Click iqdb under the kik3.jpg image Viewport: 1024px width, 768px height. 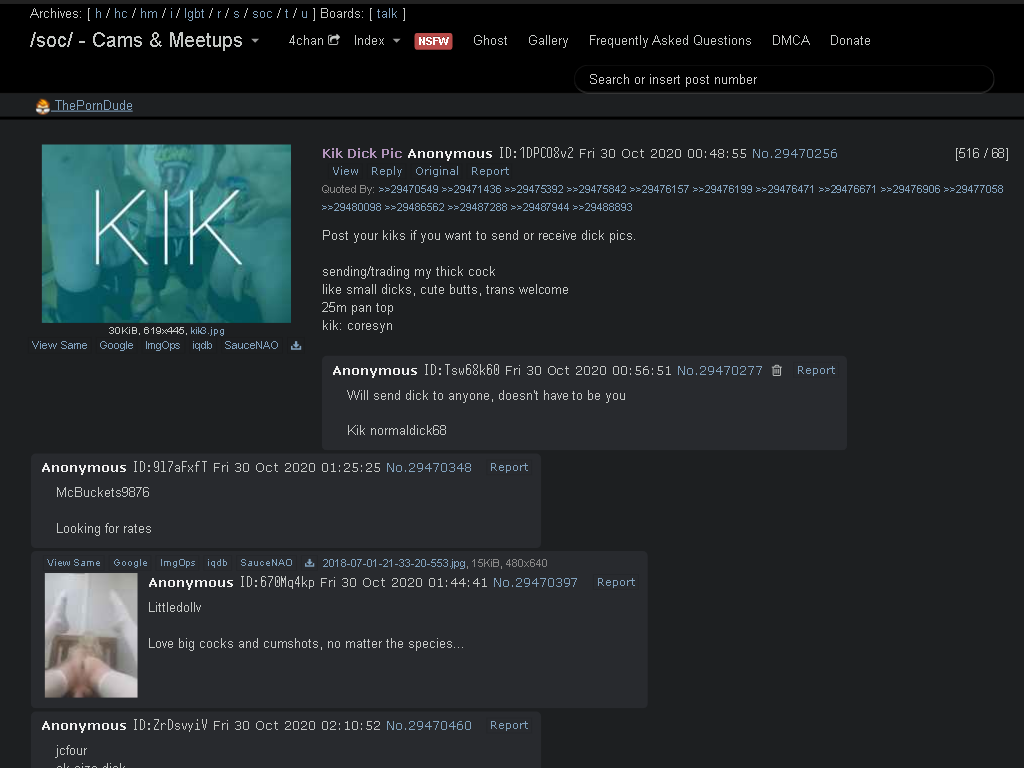click(202, 345)
